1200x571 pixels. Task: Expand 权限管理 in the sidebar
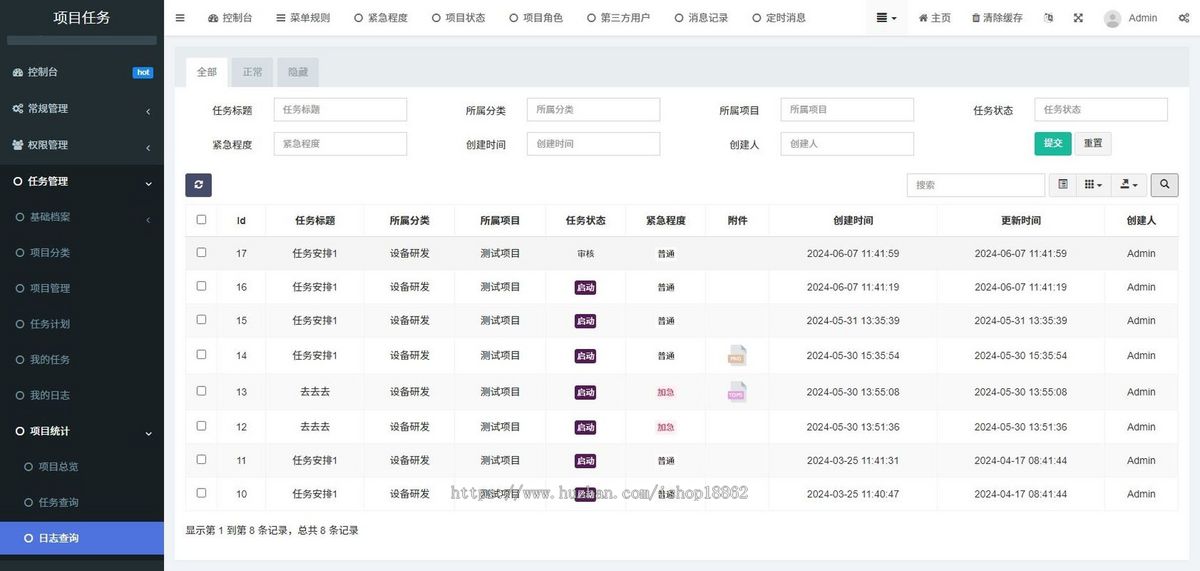(82, 145)
